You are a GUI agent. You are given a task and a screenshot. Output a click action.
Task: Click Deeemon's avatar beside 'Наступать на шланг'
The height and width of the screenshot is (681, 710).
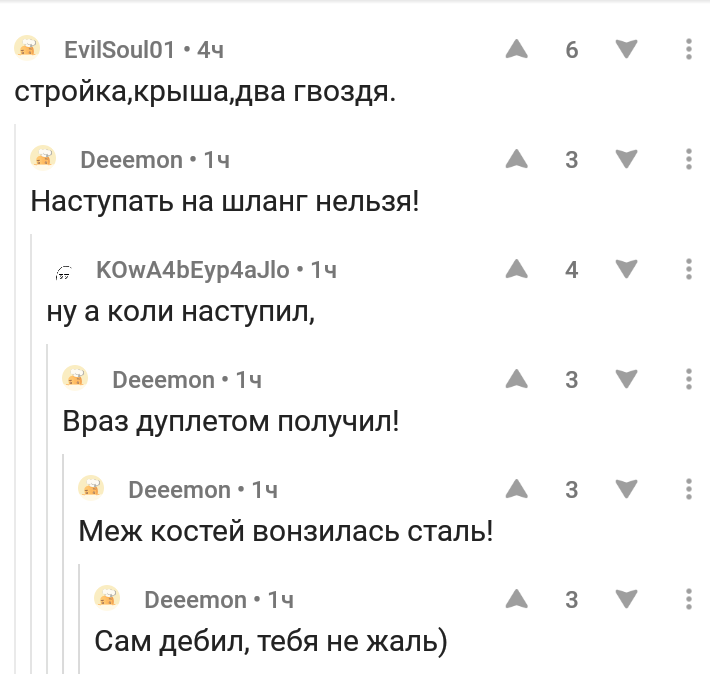[43, 157]
